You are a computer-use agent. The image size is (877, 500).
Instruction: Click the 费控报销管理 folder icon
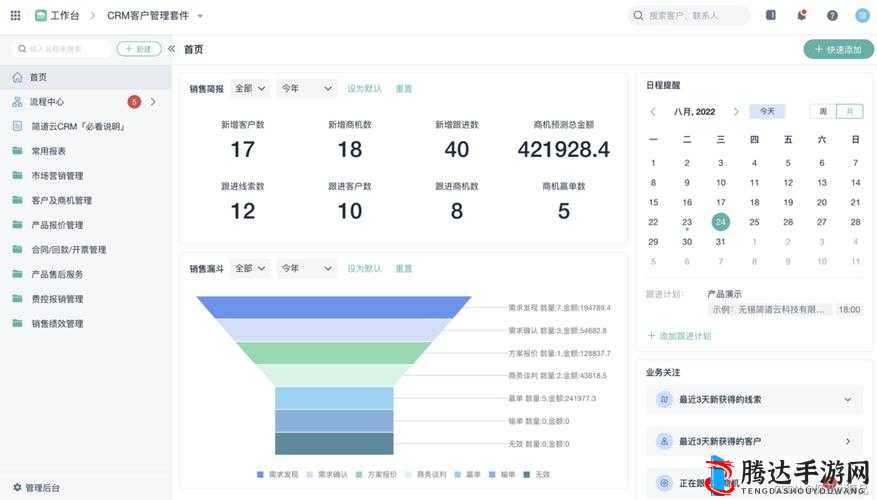tap(17, 299)
